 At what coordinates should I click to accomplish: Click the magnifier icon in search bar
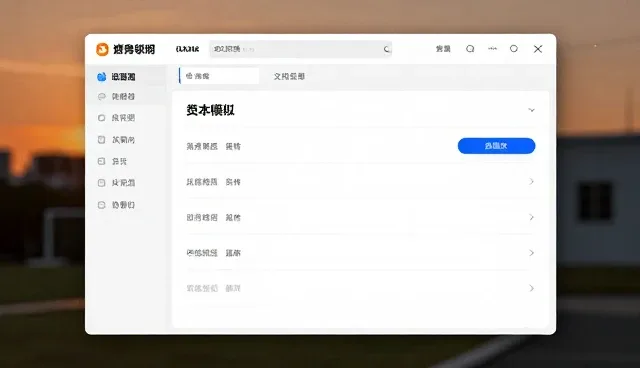pos(386,49)
